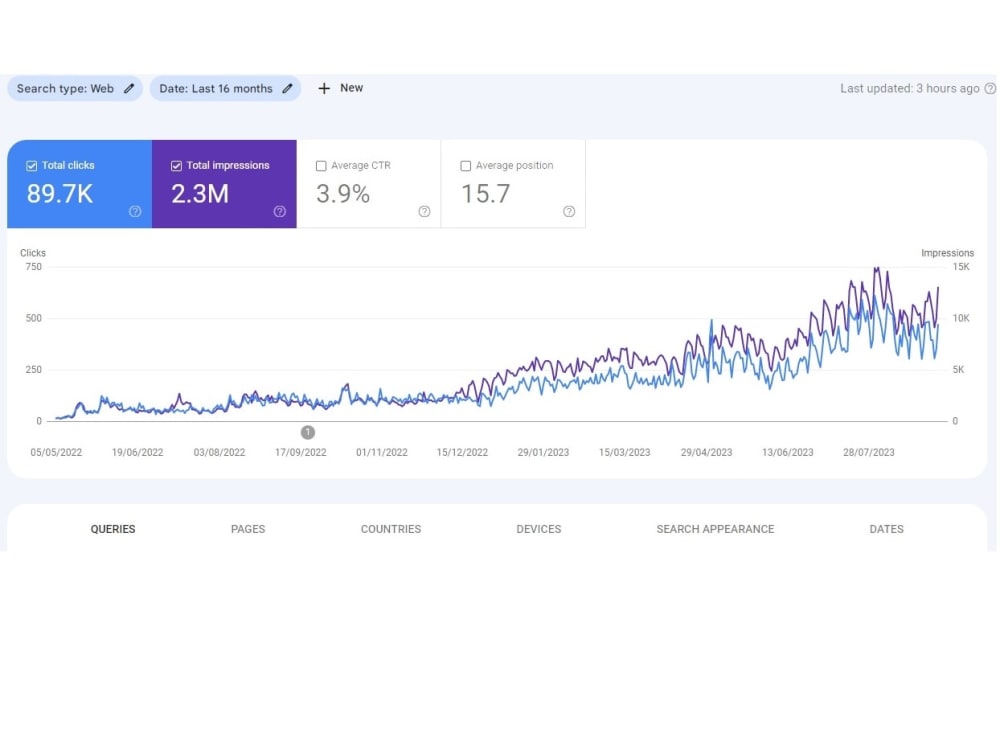Click the 29/04/2023 date axis label
This screenshot has height=750, width=1000.
coord(707,453)
